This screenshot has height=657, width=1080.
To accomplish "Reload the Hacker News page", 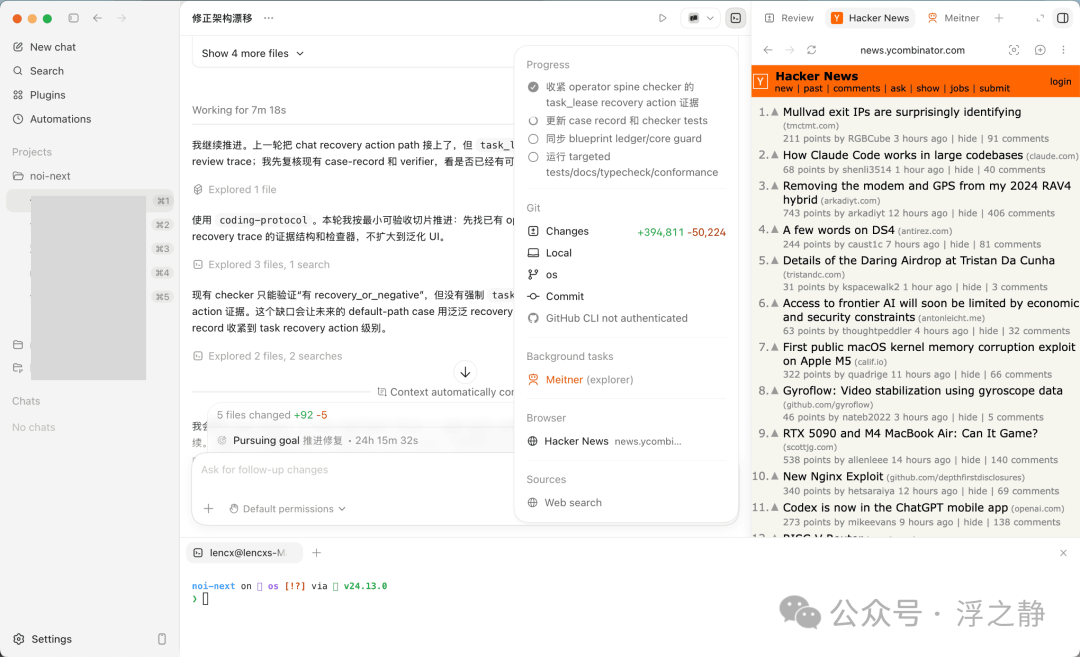I will click(x=811, y=50).
